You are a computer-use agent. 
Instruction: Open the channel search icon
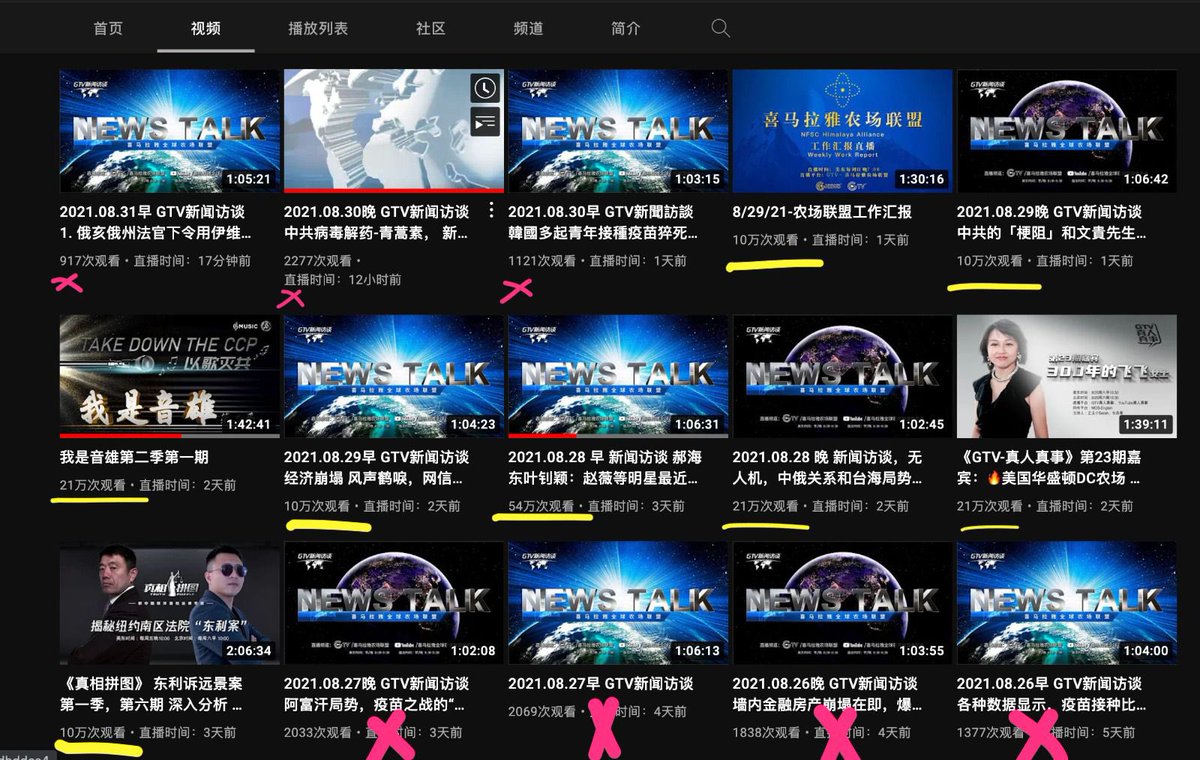720,28
